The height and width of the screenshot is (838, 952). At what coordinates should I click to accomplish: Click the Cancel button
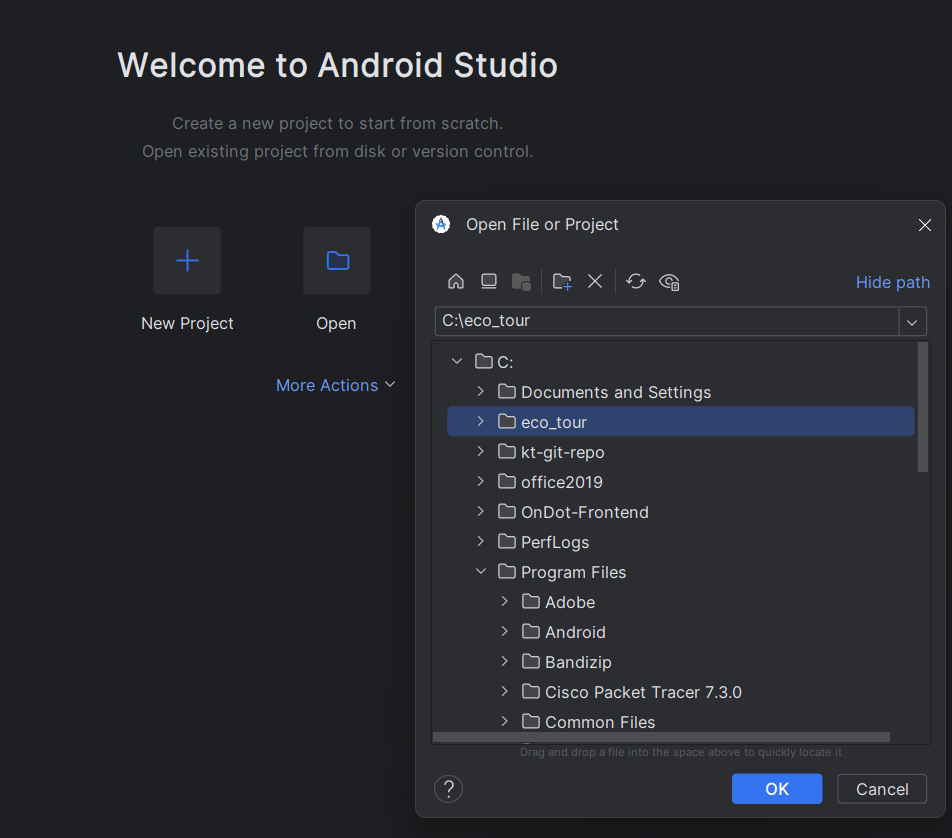(x=882, y=789)
